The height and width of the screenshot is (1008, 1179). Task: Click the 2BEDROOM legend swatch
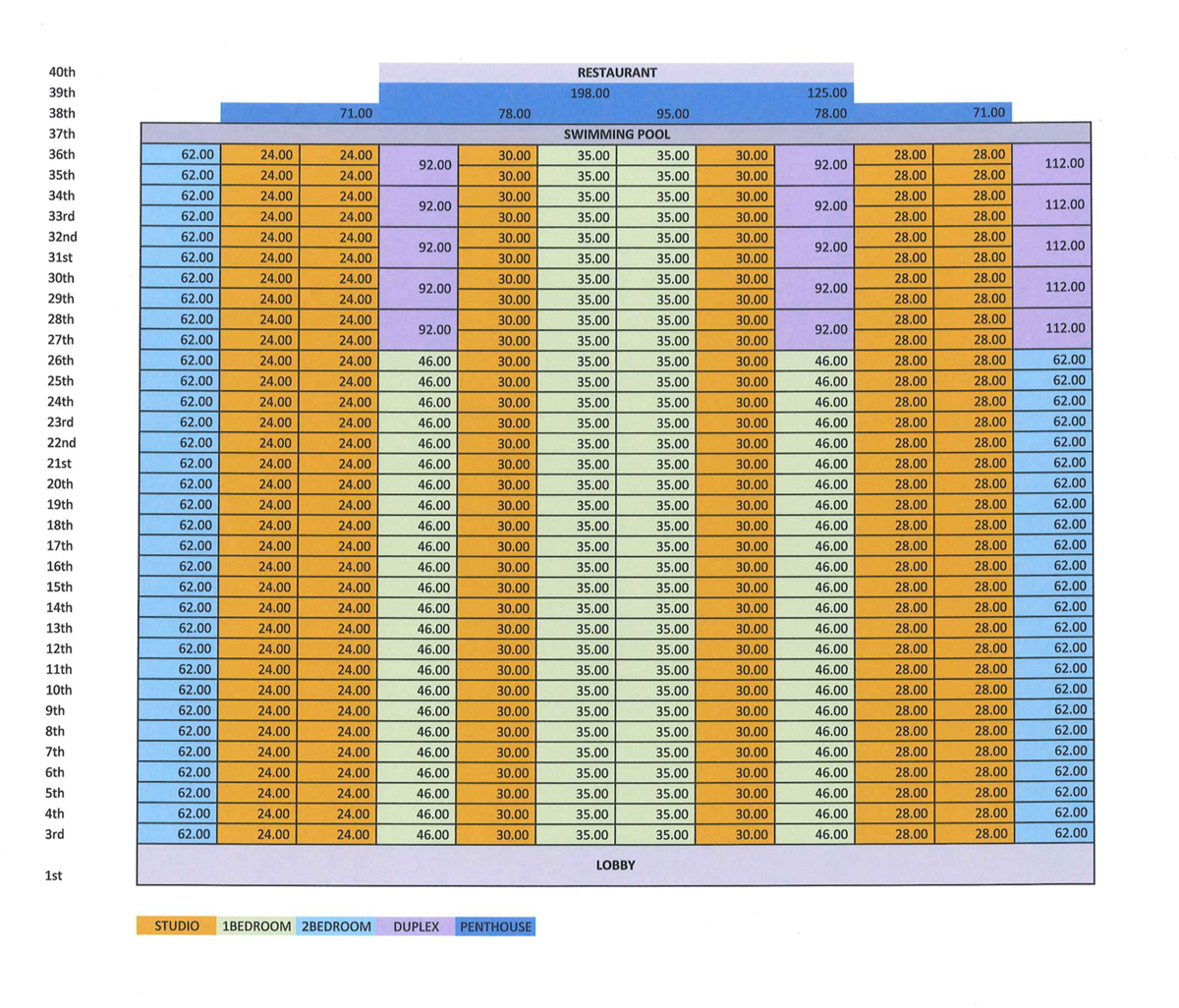[336, 926]
